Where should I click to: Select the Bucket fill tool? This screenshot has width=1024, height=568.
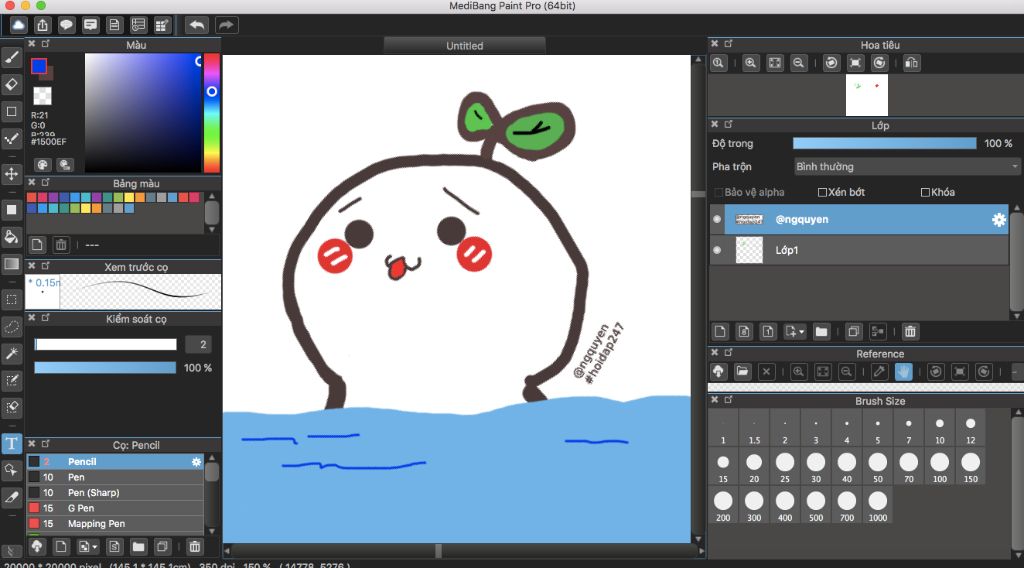(x=11, y=236)
